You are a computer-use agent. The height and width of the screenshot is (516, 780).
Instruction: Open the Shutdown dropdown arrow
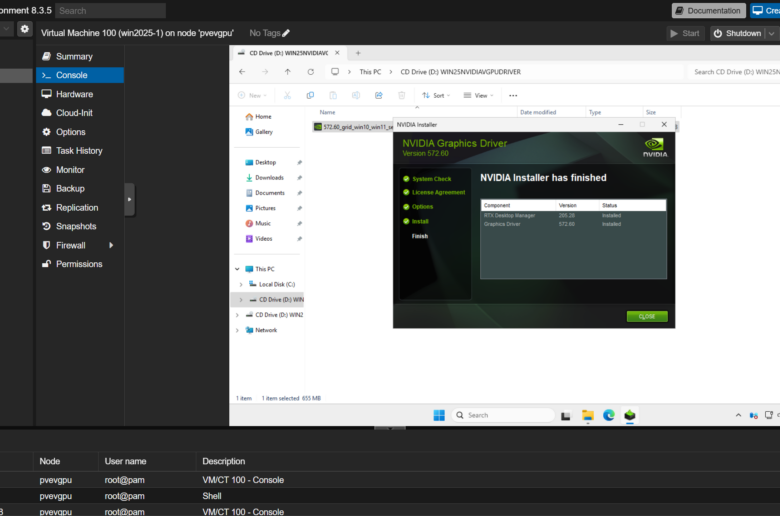coord(772,33)
